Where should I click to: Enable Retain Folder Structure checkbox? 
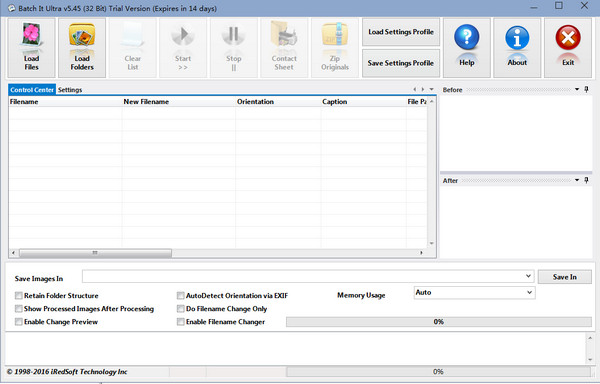(18, 295)
